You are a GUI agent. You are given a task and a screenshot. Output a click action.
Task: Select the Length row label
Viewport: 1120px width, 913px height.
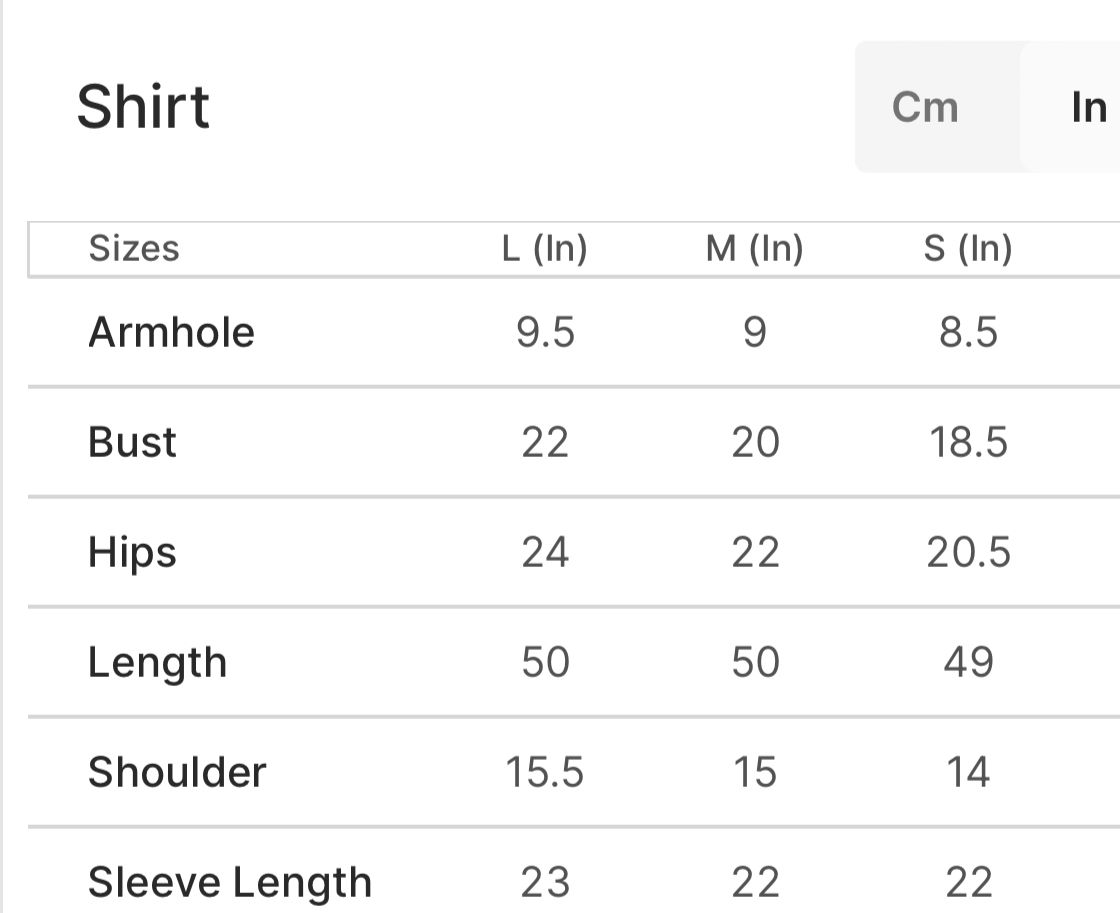pyautogui.click(x=157, y=662)
